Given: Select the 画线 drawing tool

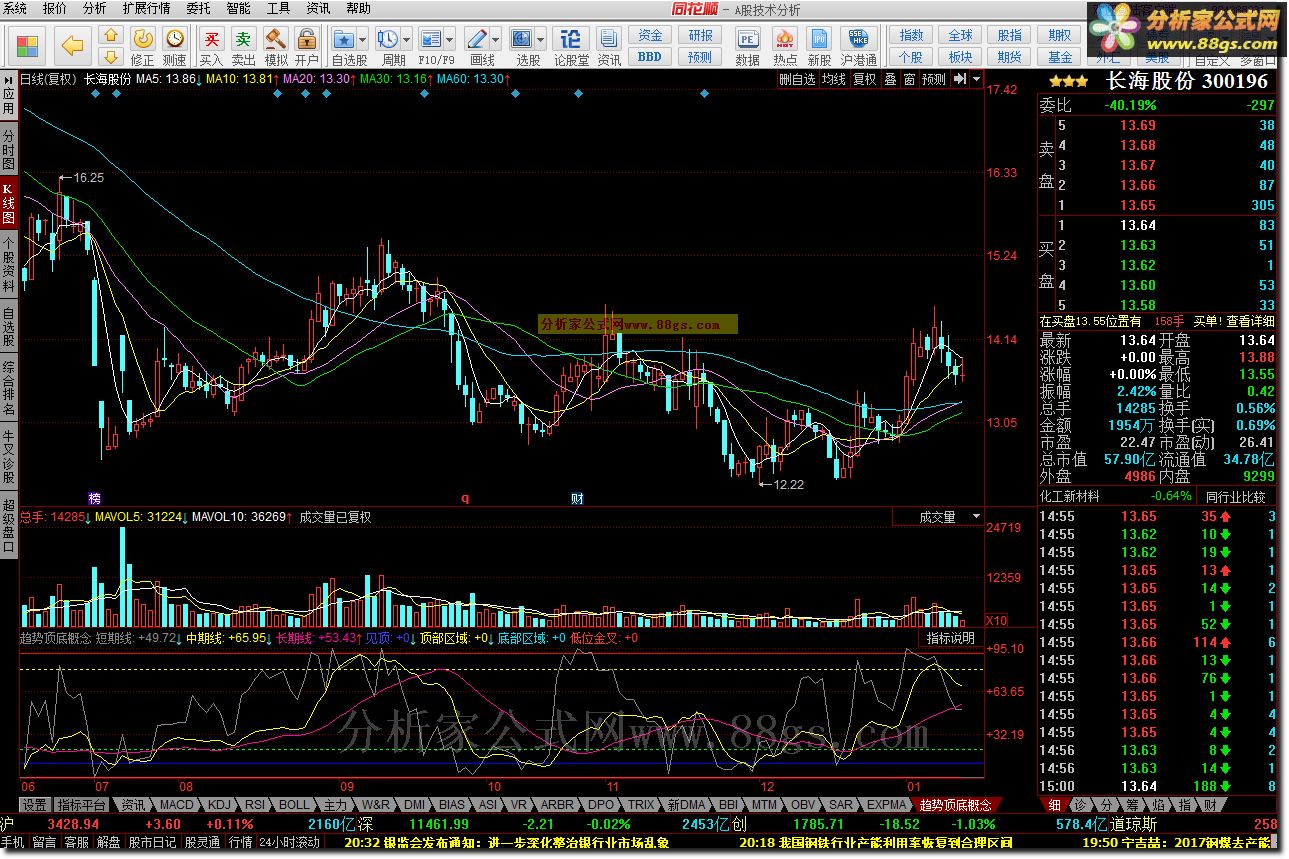Looking at the screenshot, I should point(477,40).
